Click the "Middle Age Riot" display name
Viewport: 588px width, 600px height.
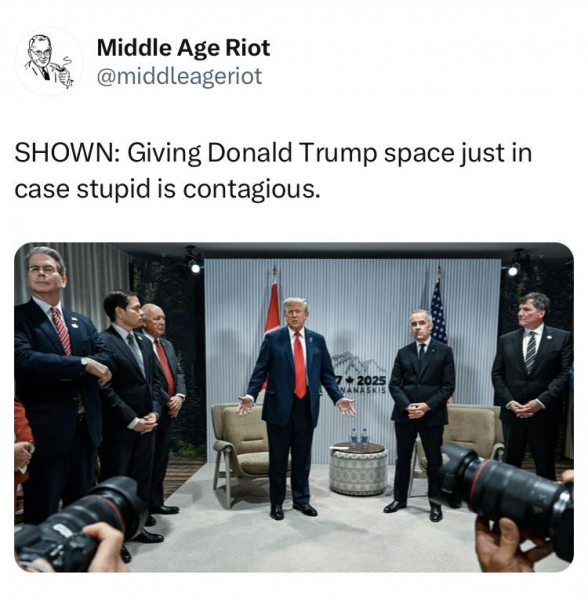point(183,48)
